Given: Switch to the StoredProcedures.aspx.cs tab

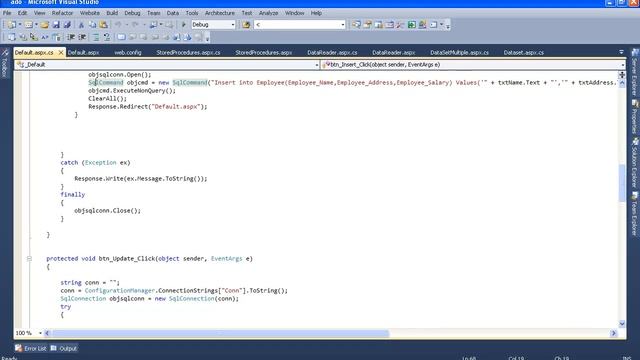Looking at the screenshot, I should pos(188,53).
